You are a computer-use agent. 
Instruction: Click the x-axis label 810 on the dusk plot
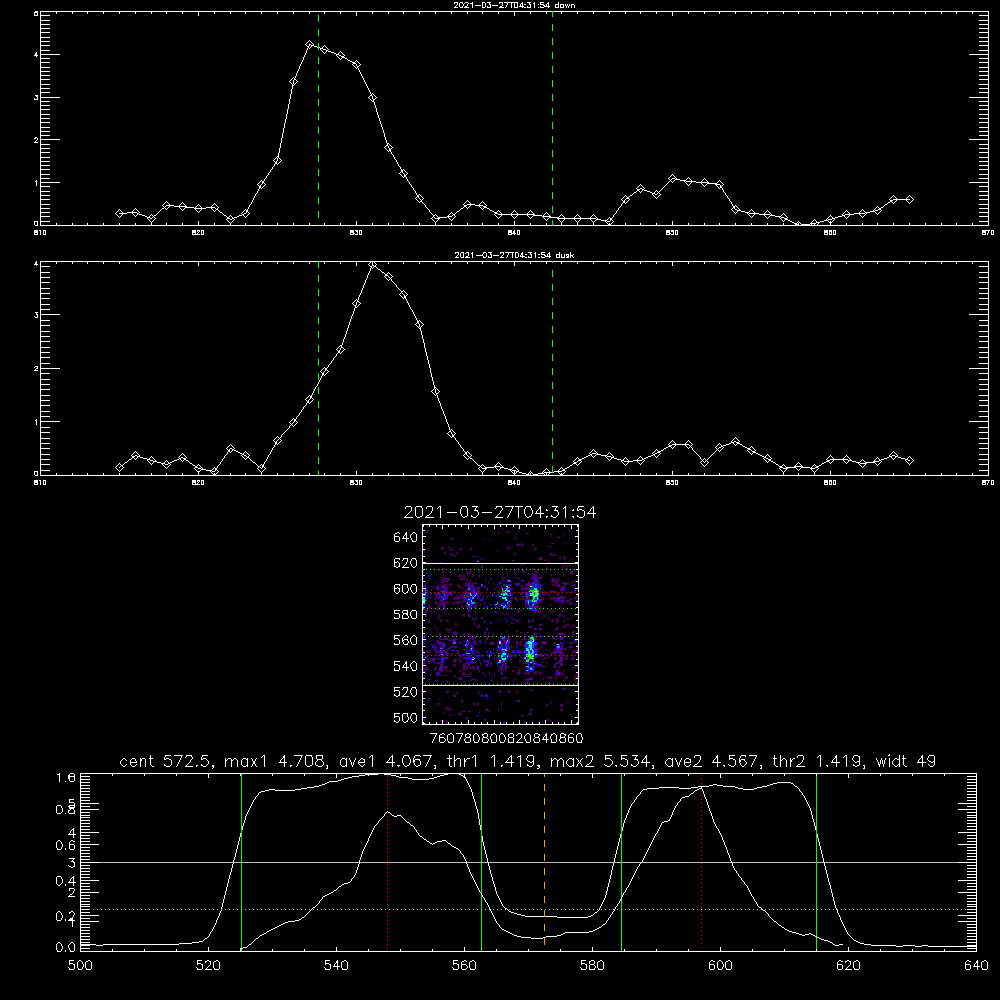[x=40, y=483]
